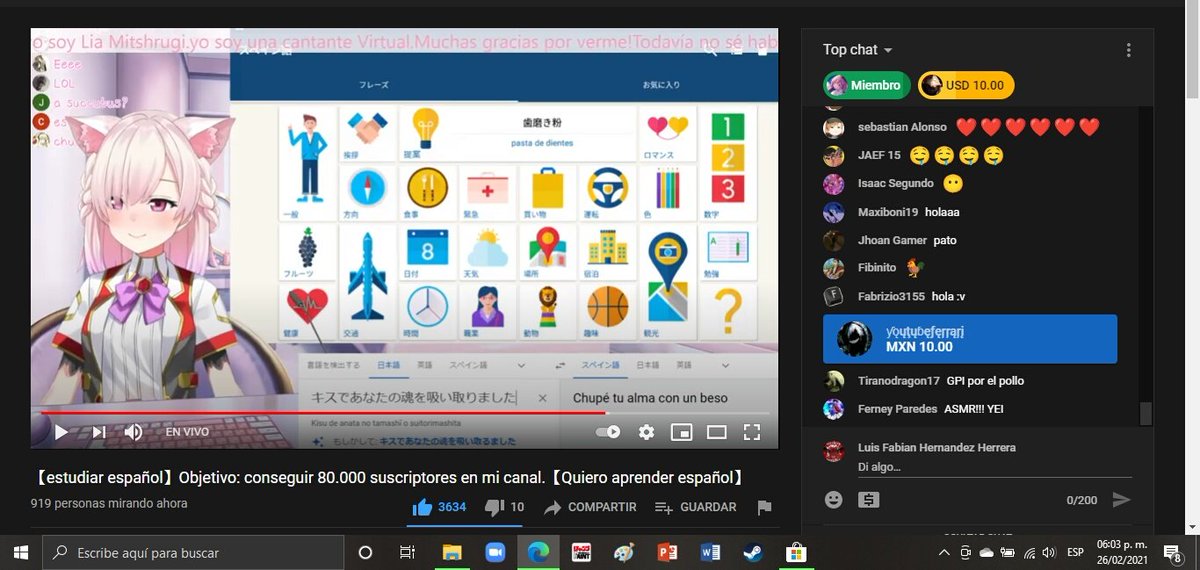The width and height of the screenshot is (1200, 570).
Task: Click JAEF 15 username in chat
Action: (x=879, y=155)
